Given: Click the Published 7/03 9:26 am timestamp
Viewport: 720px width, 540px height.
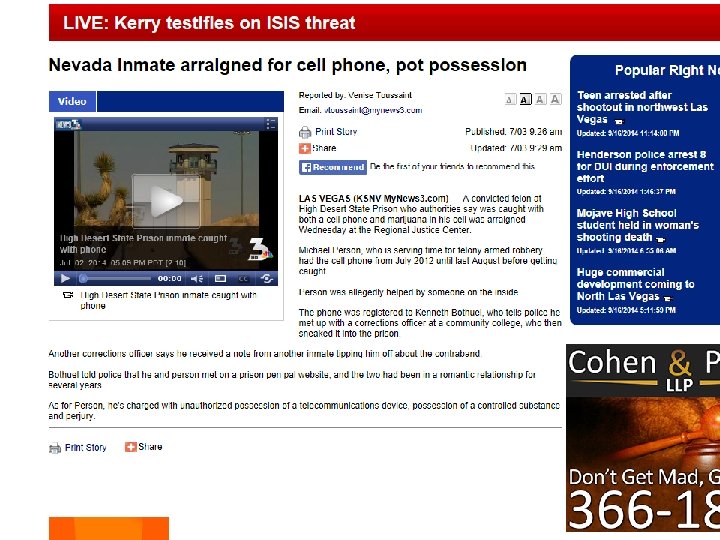Looking at the screenshot, I should 513,132.
